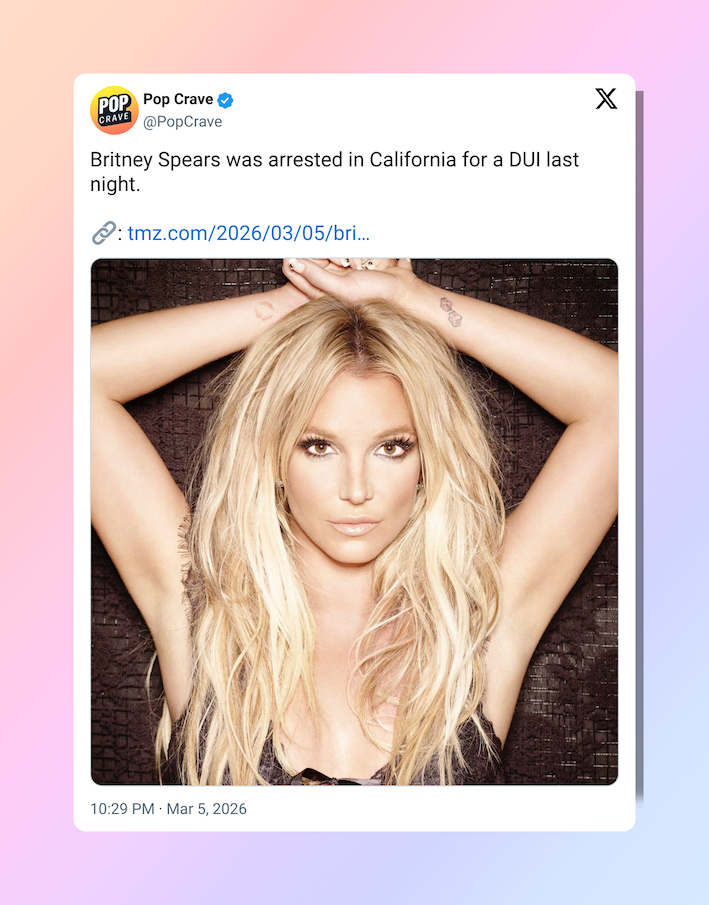Click the lips tattoo on the wrist in photo
The image size is (709, 905).
pyautogui.click(x=264, y=311)
